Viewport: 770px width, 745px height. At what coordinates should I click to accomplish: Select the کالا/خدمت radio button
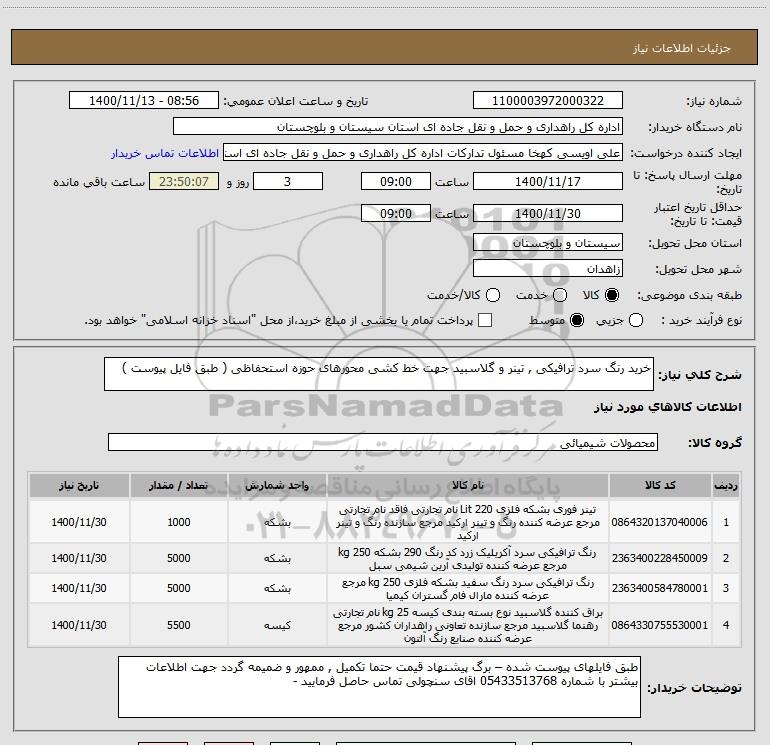[x=493, y=295]
